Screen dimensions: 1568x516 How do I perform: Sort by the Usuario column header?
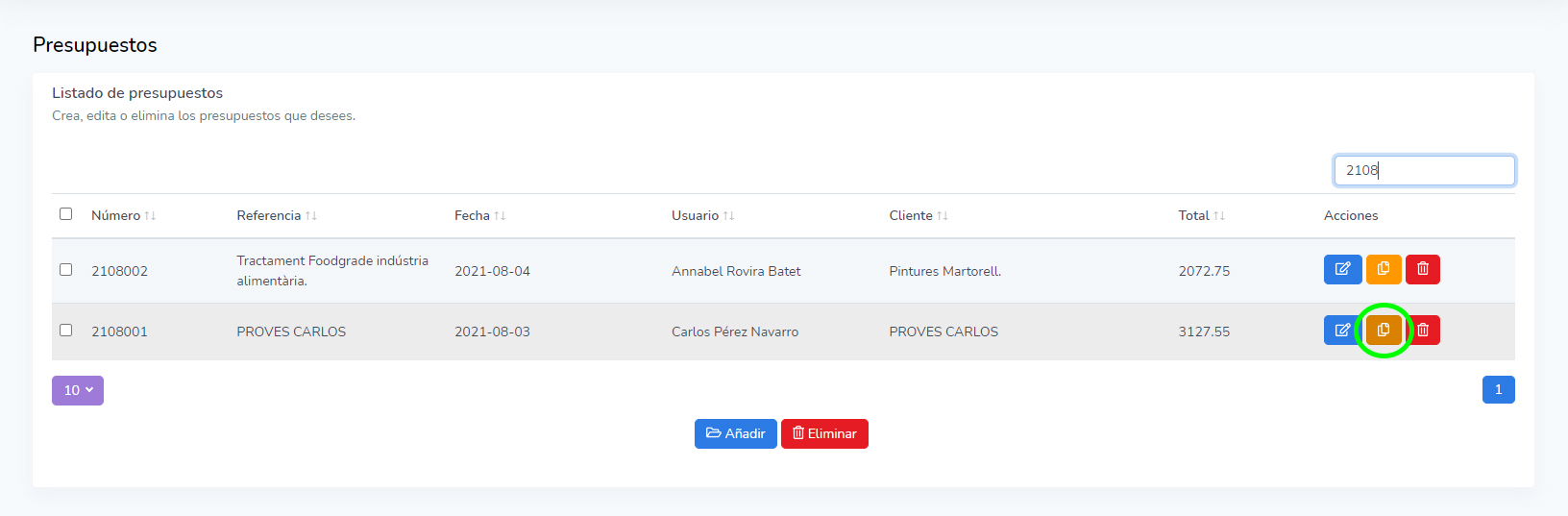coord(695,216)
